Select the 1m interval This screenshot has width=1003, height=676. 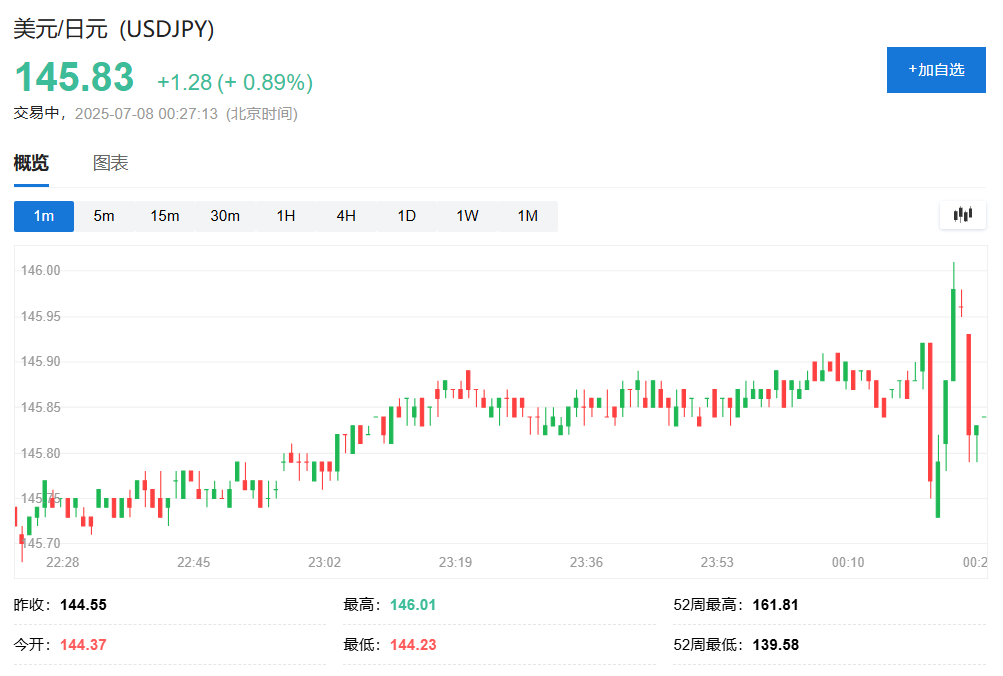point(44,216)
